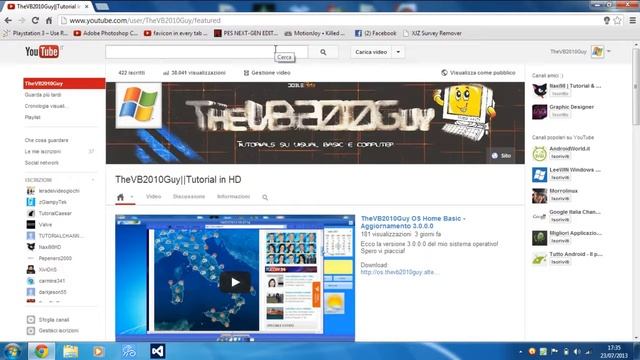Image resolution: width=640 pixels, height=360 pixels.
Task: Click the user avatar icon at top right
Action: (597, 52)
